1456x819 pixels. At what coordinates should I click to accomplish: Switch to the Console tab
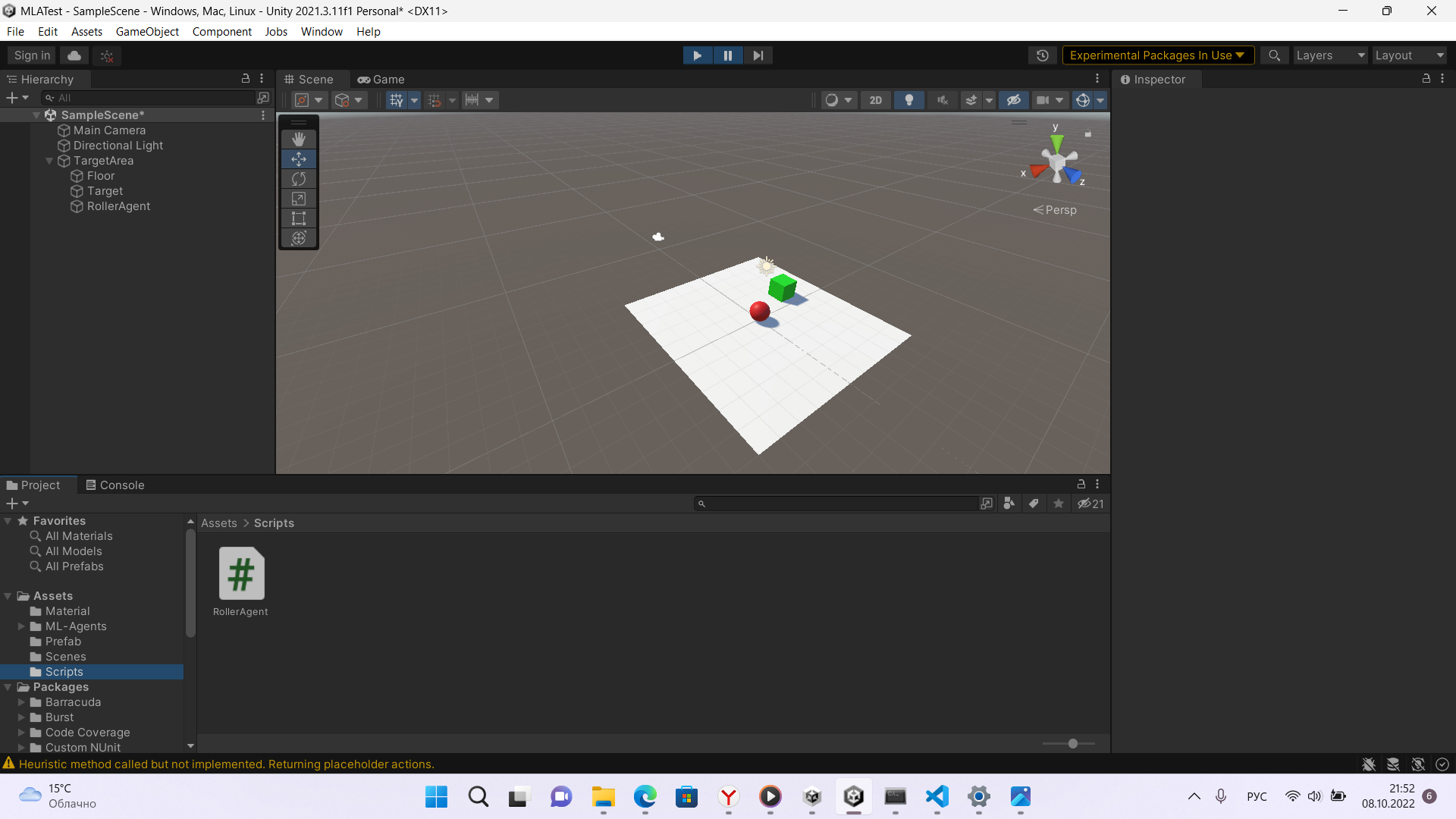(x=115, y=485)
